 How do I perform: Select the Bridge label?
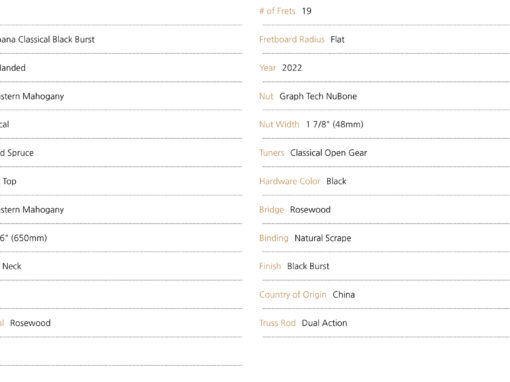[x=271, y=210]
